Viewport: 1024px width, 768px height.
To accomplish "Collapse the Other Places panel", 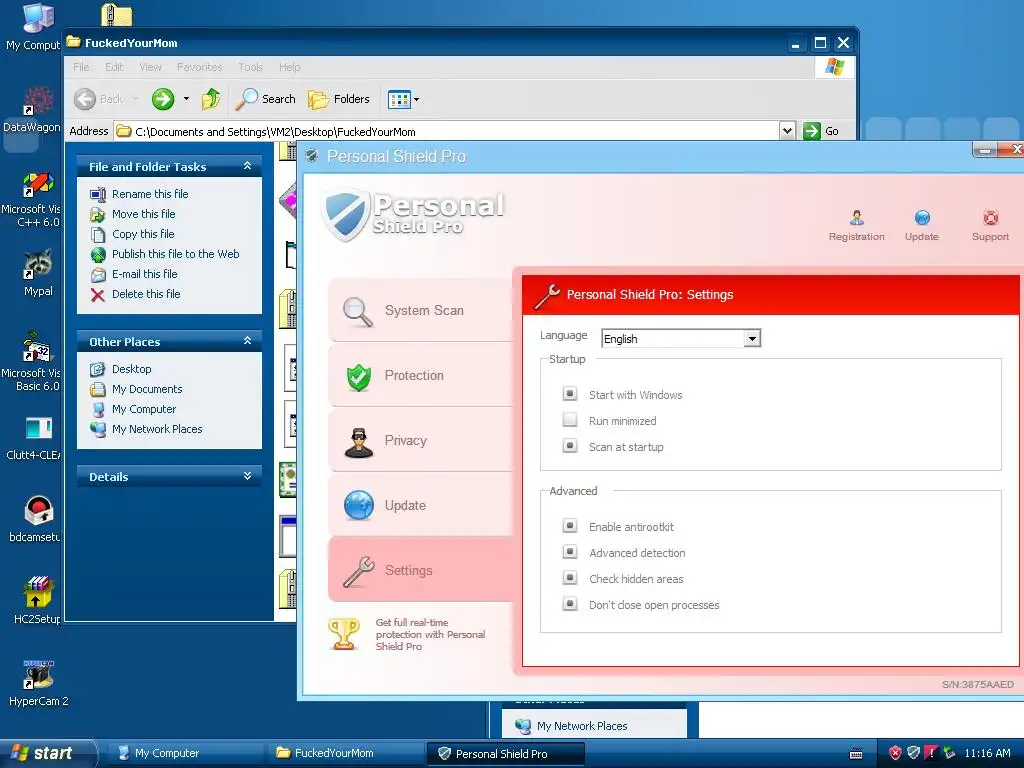I will (248, 341).
